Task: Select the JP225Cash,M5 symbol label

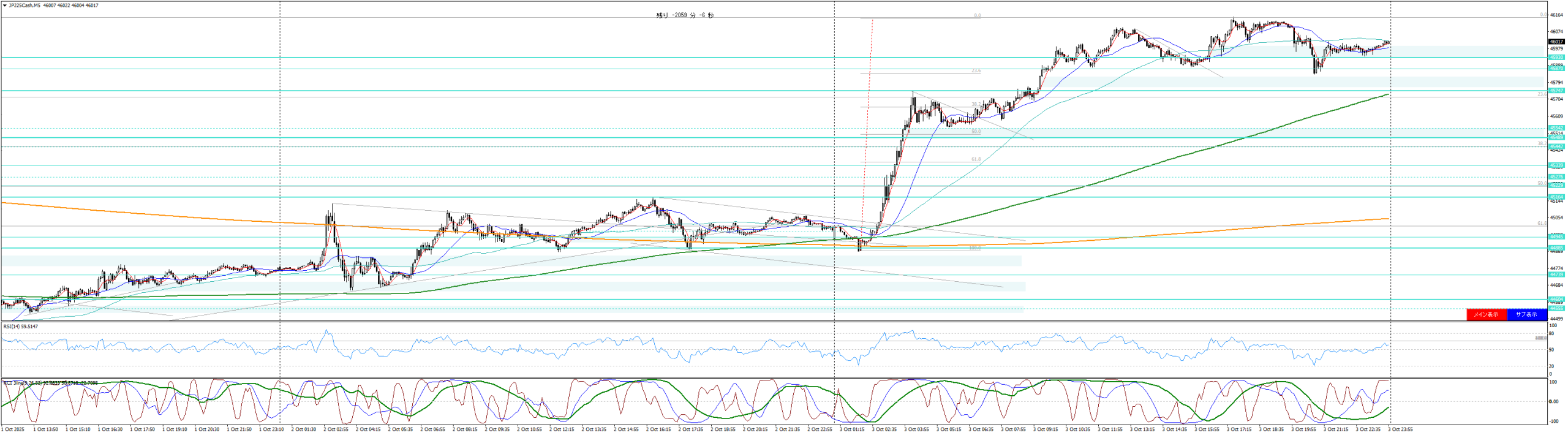Action: 24,6
